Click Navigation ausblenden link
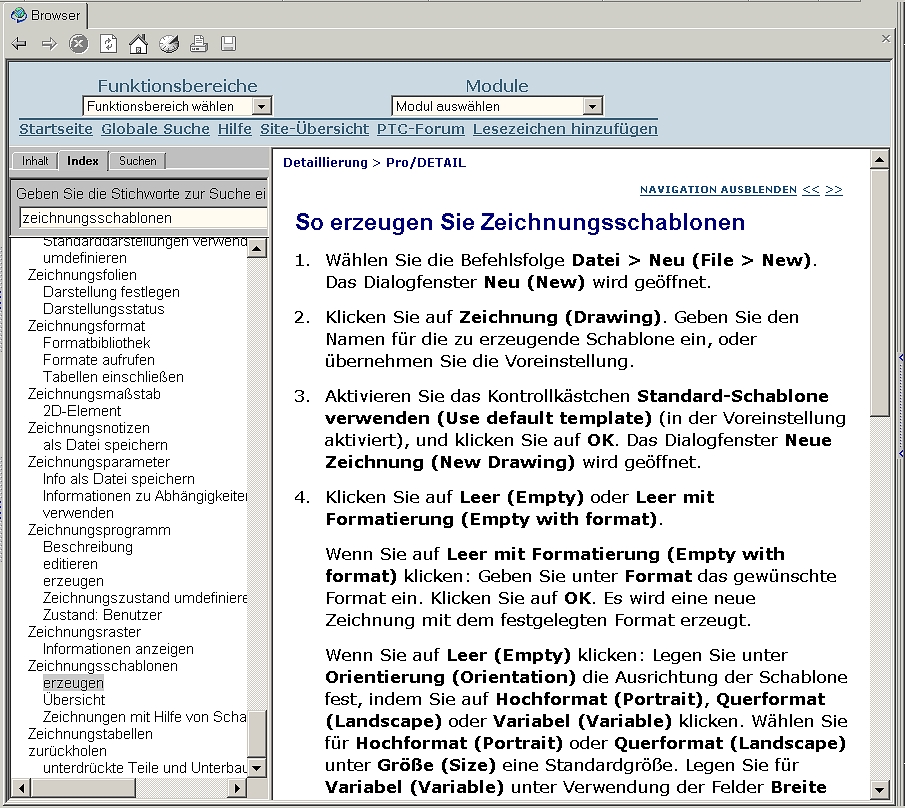 point(718,190)
